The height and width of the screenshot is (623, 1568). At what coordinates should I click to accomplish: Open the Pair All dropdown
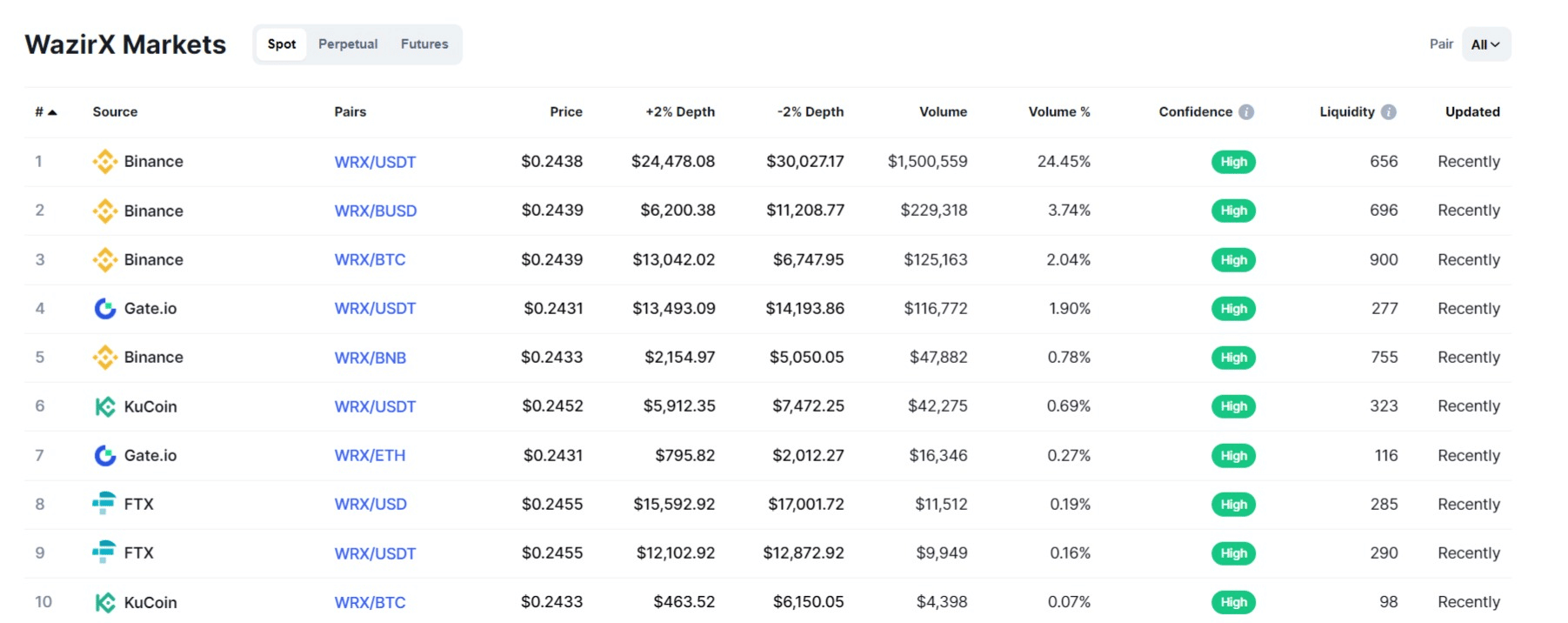[x=1485, y=44]
